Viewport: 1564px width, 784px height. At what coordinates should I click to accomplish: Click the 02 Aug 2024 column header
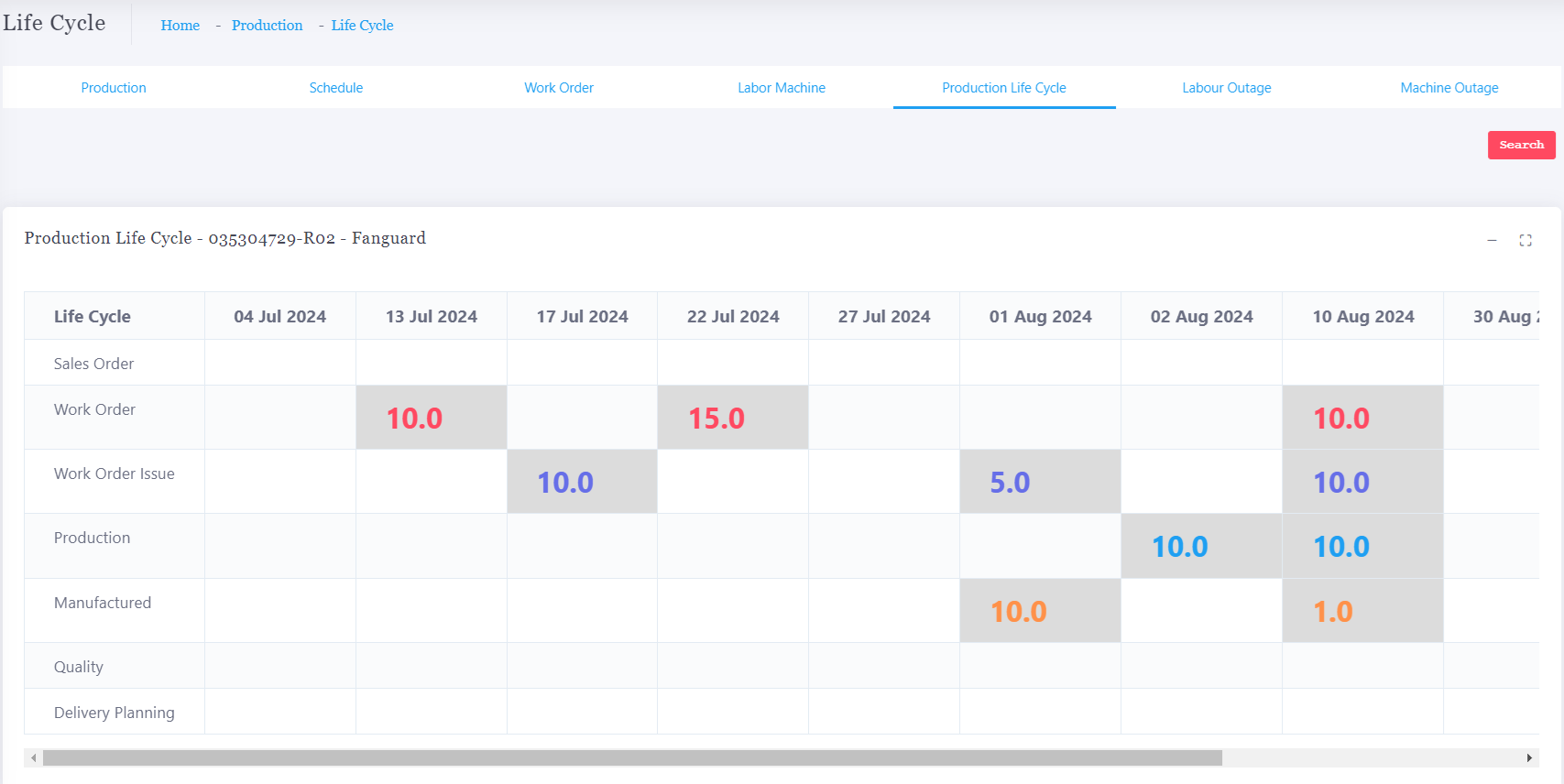(x=1202, y=316)
